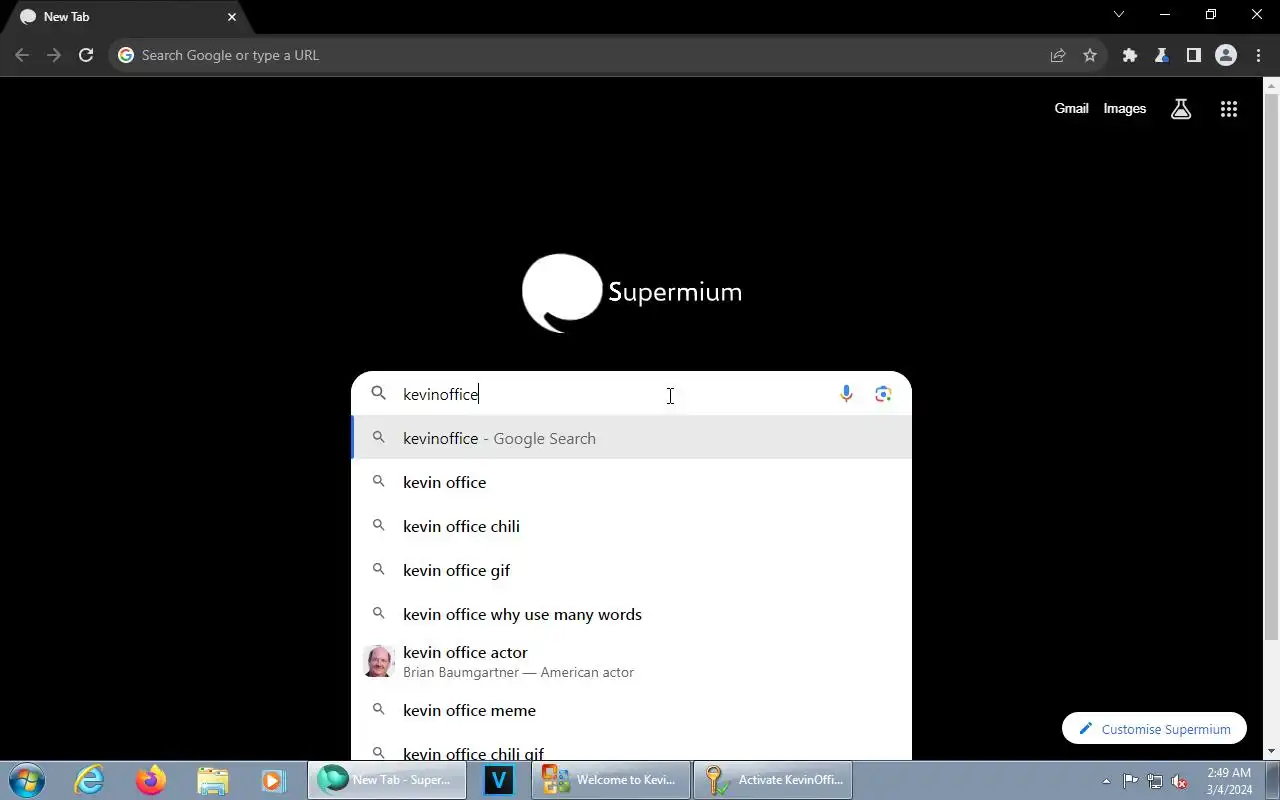The height and width of the screenshot is (800, 1280).
Task: Go forward with the forward arrow
Action: point(54,55)
